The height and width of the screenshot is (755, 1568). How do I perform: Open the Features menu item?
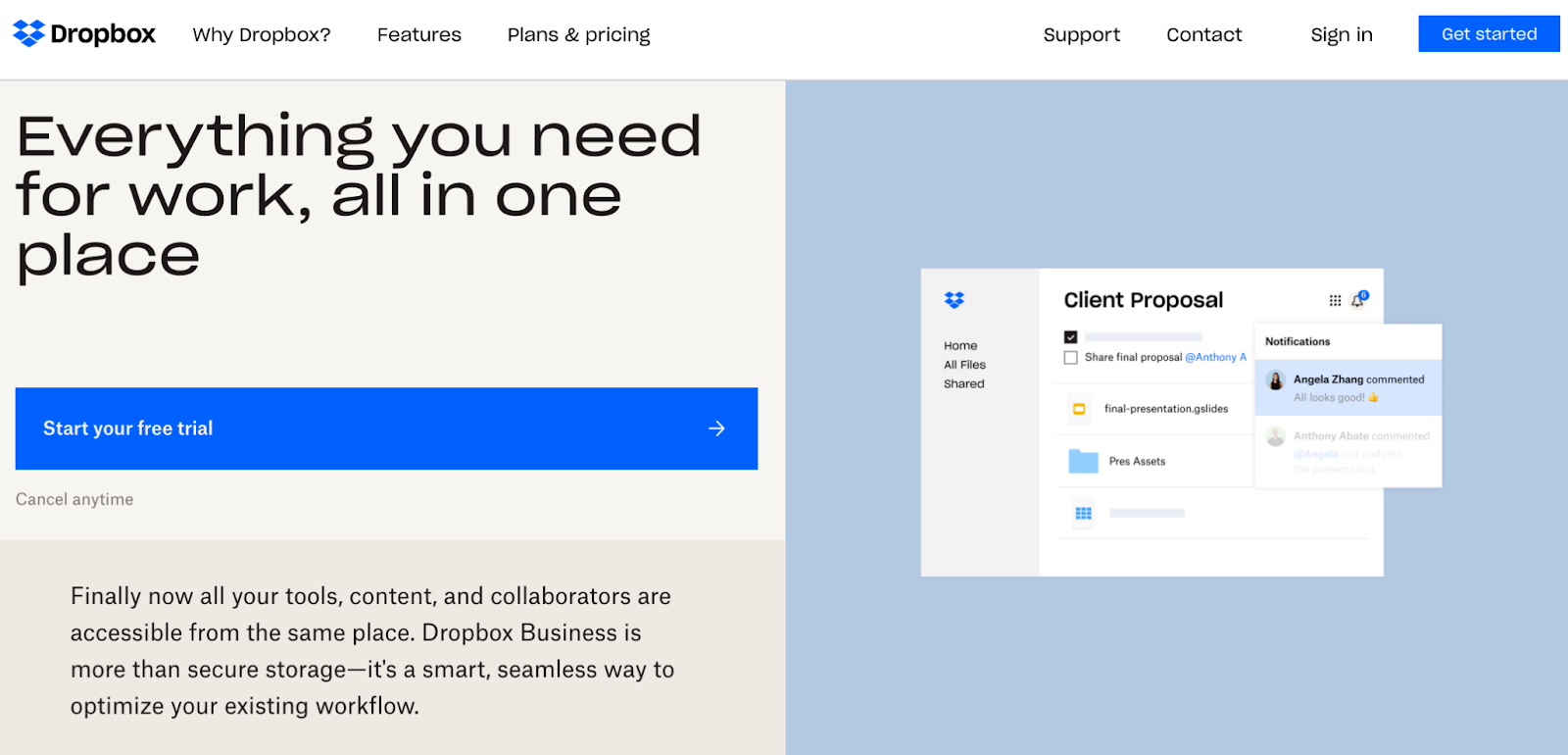click(419, 35)
